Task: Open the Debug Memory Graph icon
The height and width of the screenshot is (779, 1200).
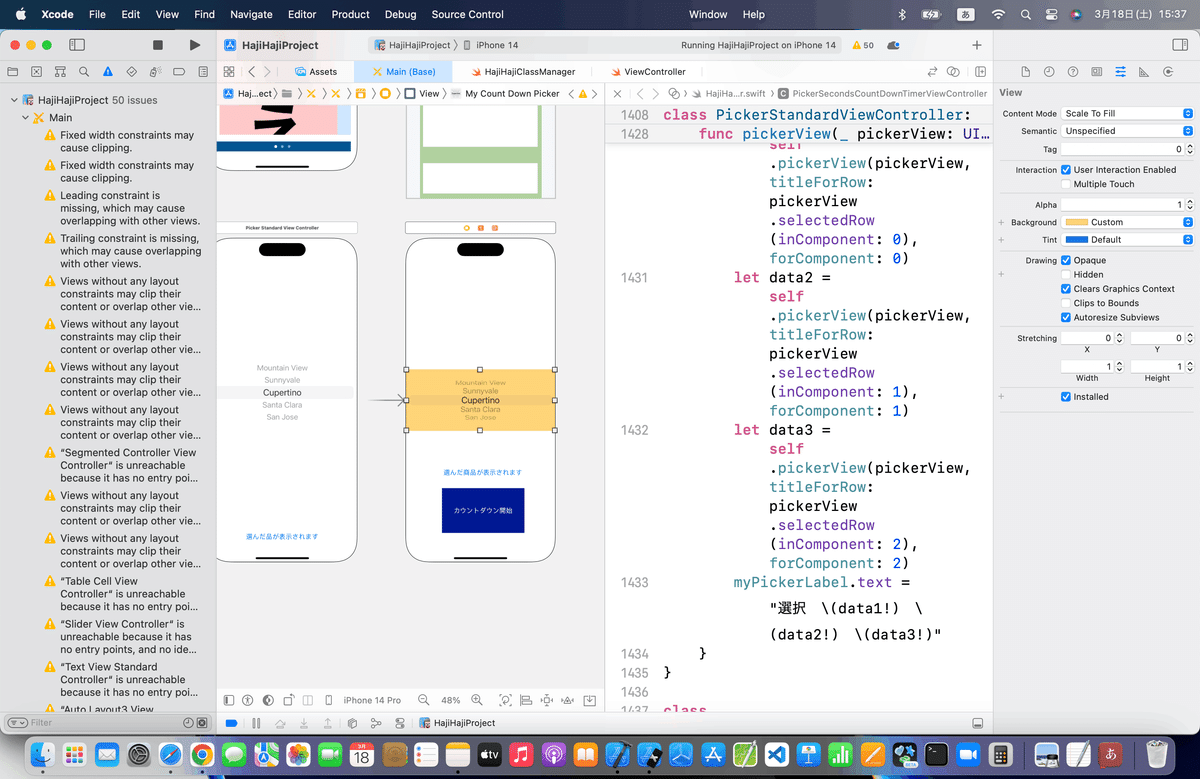Action: point(377,723)
